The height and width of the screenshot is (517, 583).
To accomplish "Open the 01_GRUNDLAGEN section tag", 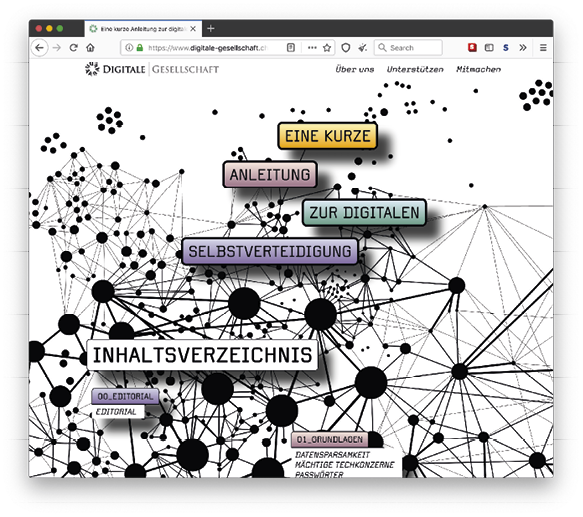I will pyautogui.click(x=330, y=439).
